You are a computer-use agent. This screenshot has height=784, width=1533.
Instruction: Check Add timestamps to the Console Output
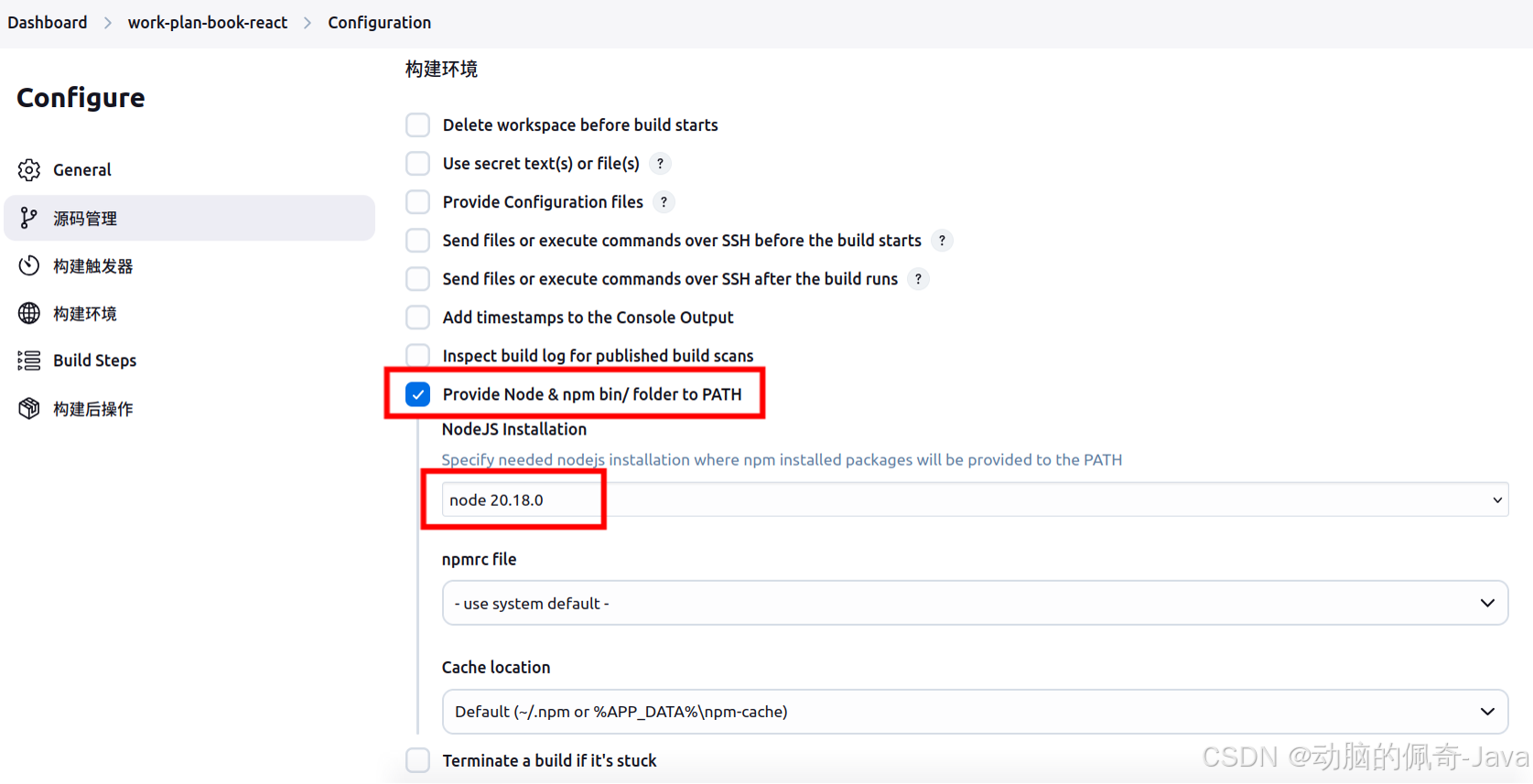[417, 317]
